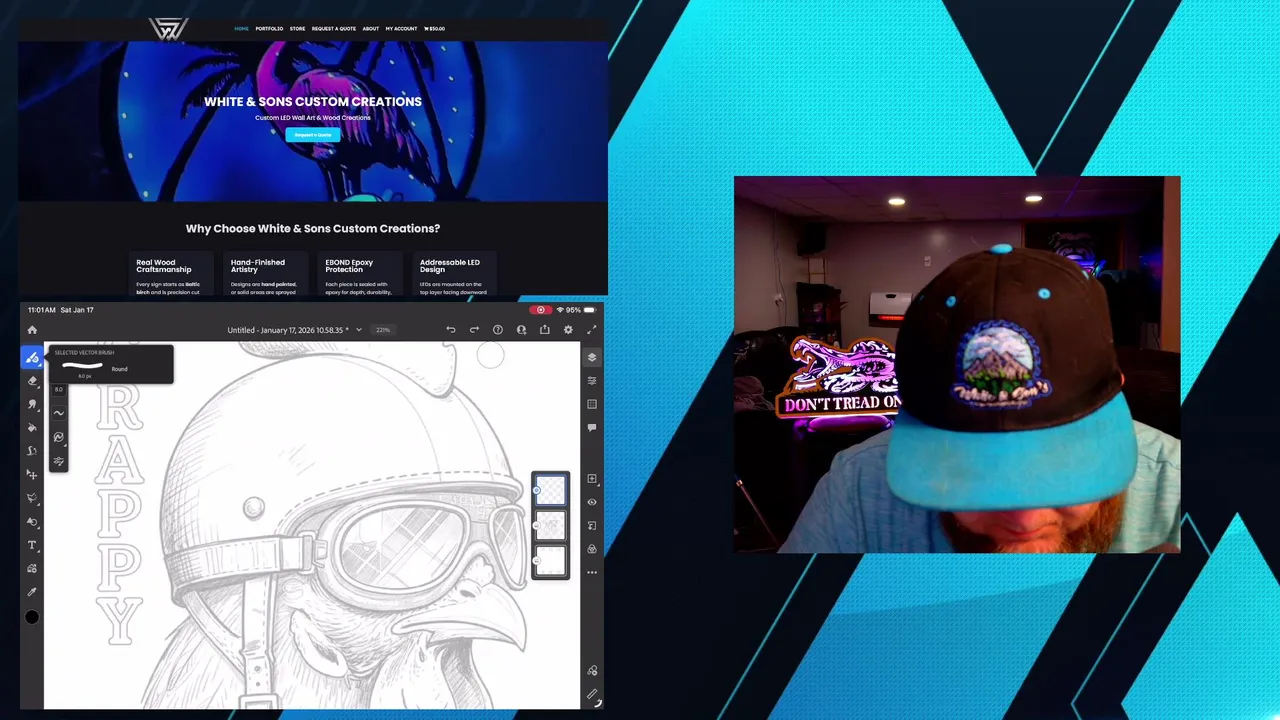The image size is (1280, 720).
Task: Click the Hand-Finished Artistry card
Action: click(264, 273)
